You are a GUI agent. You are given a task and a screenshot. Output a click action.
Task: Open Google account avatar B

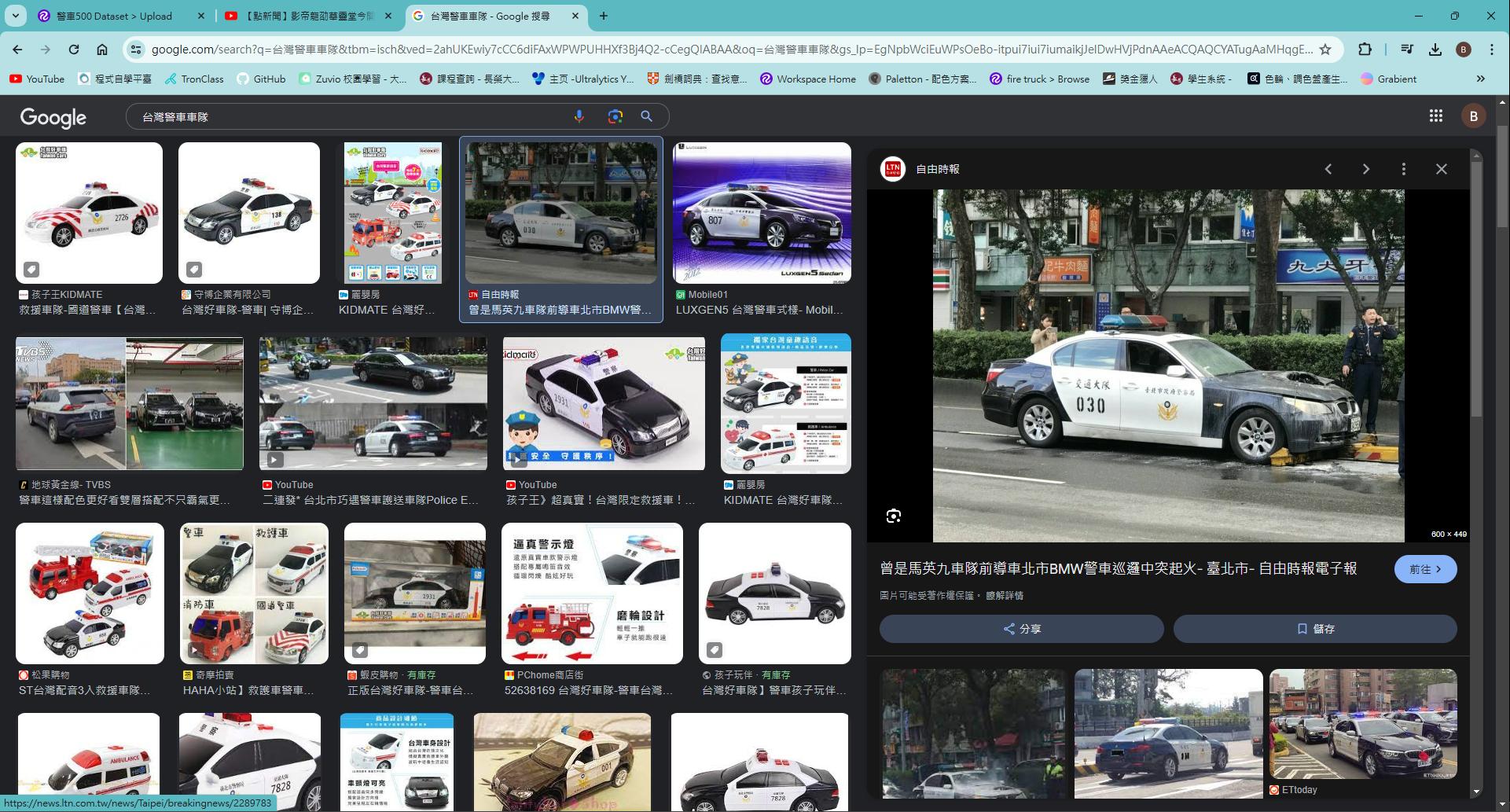[x=1473, y=116]
